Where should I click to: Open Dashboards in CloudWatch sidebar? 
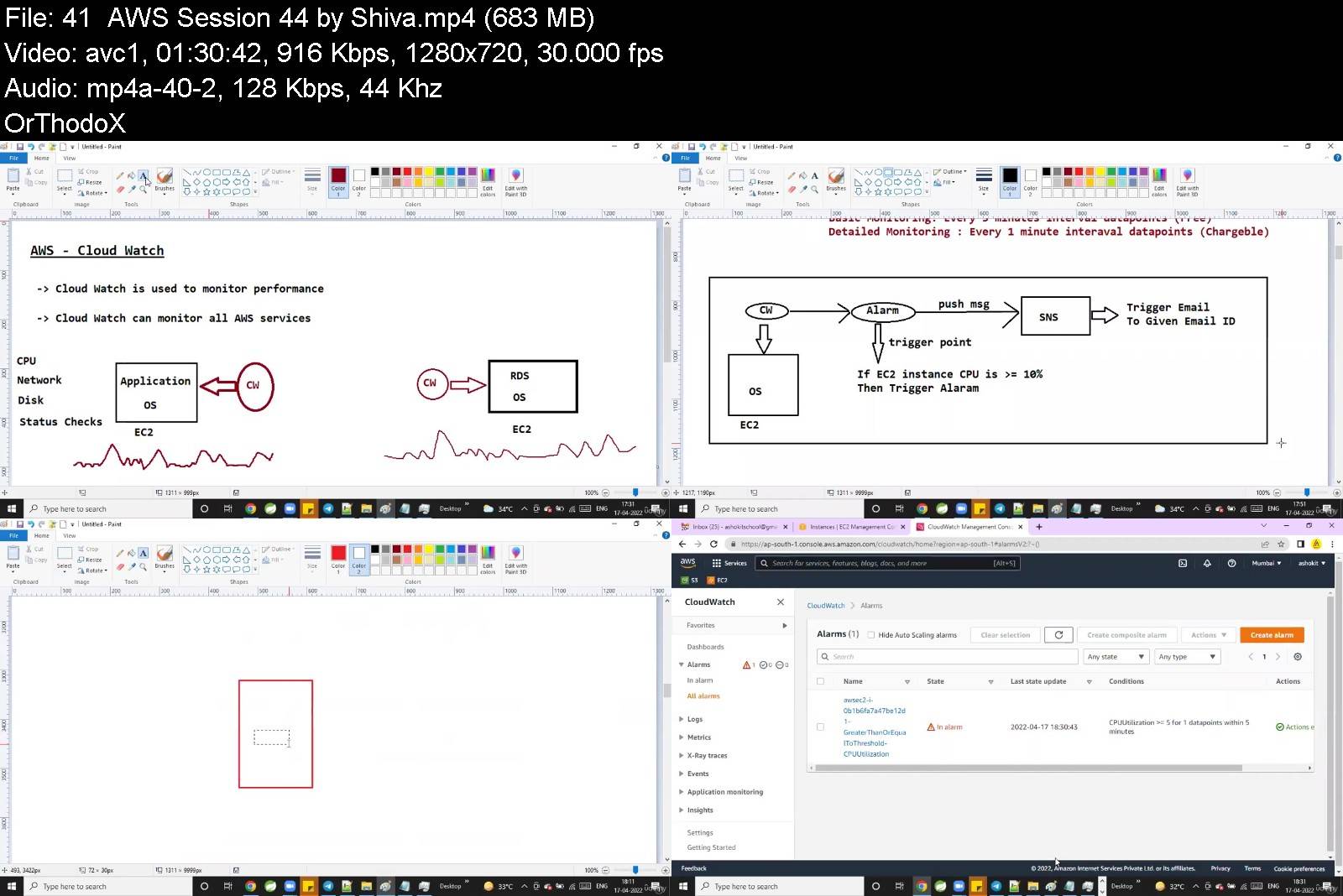pyautogui.click(x=705, y=647)
